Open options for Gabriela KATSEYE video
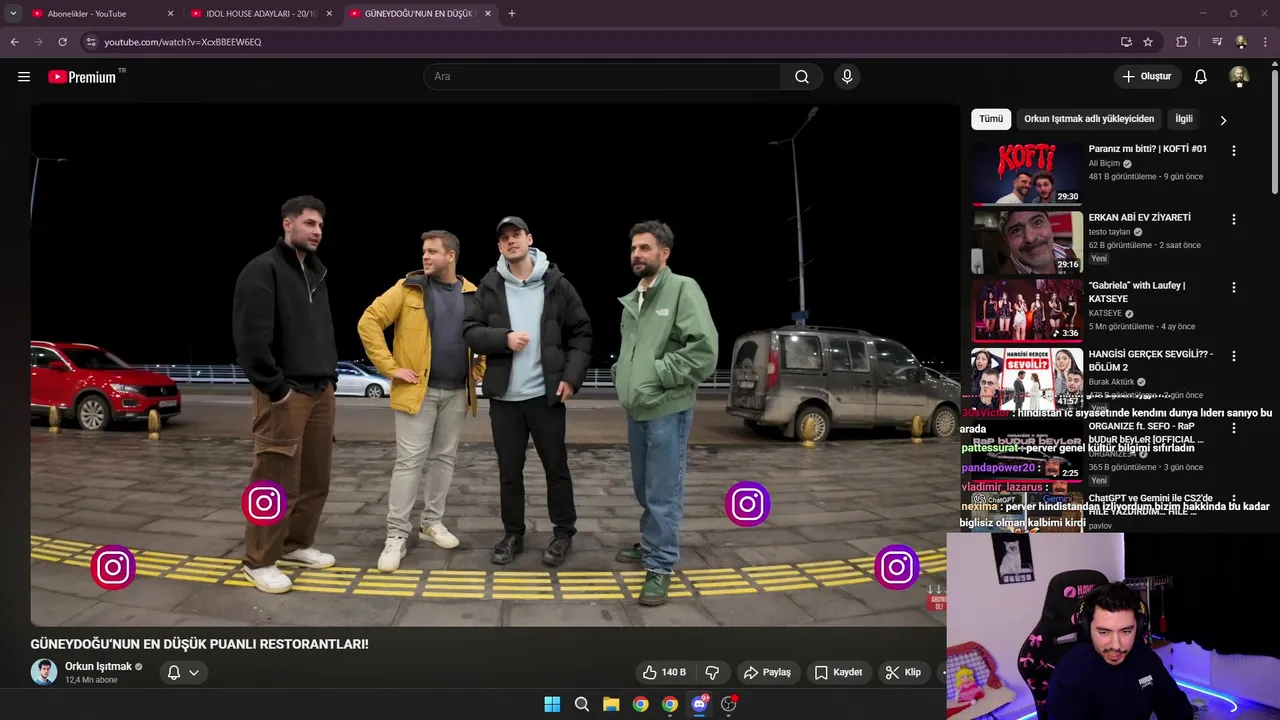The height and width of the screenshot is (720, 1280). click(1234, 287)
